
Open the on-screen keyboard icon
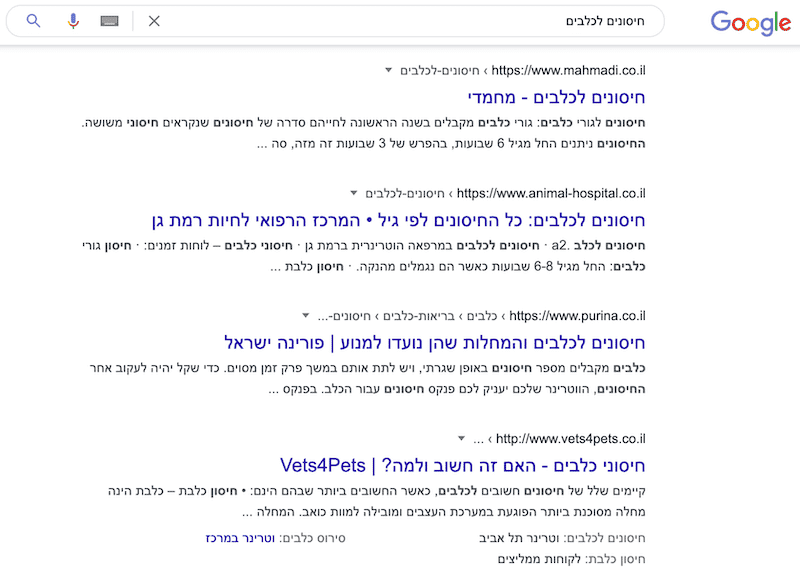tap(109, 21)
